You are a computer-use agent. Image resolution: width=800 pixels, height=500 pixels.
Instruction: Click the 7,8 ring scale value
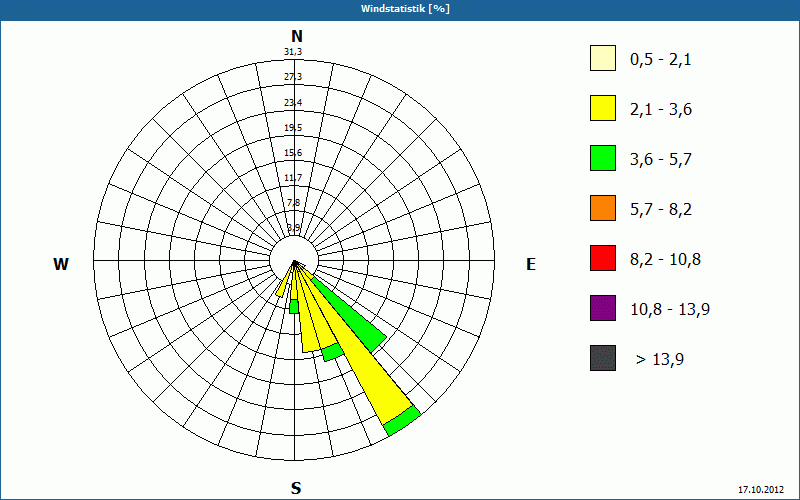pyautogui.click(x=293, y=203)
